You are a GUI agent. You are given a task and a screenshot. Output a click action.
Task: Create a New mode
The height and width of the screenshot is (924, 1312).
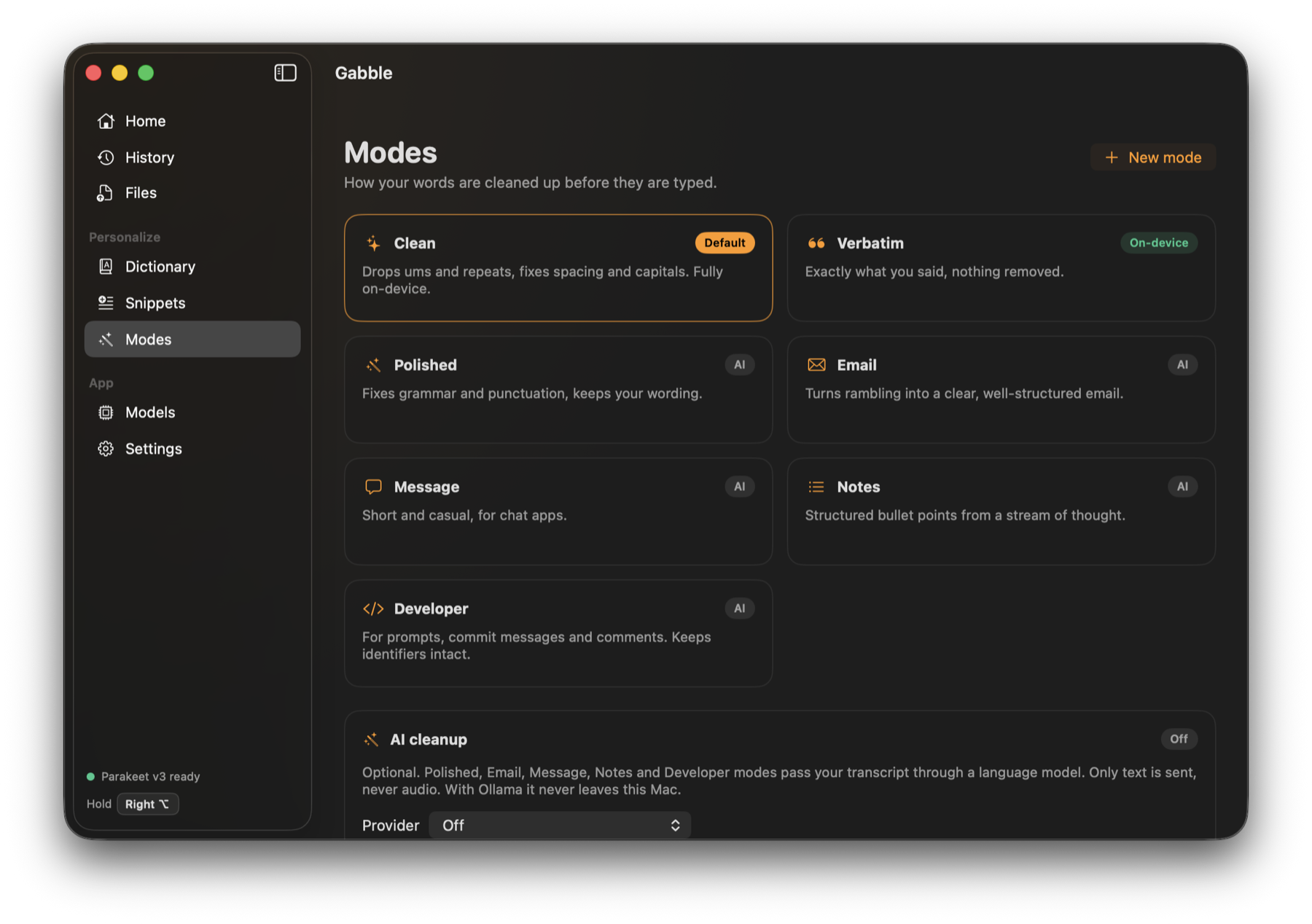coord(1152,157)
